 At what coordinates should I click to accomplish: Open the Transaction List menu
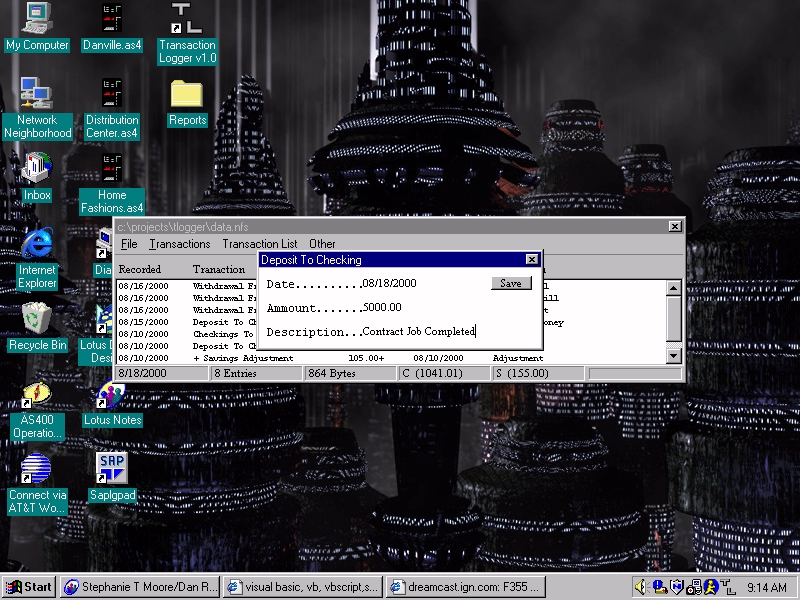coord(259,244)
